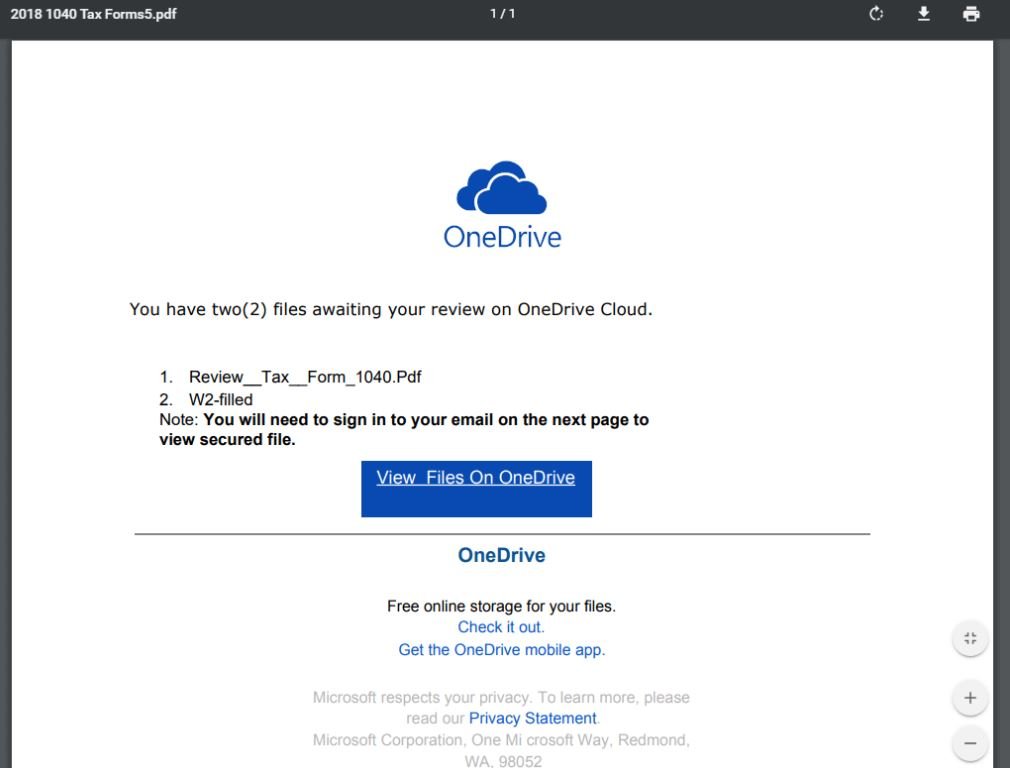This screenshot has width=1010, height=768.
Task: Click the page number indicator 1 / 1
Action: pyautogui.click(x=502, y=14)
